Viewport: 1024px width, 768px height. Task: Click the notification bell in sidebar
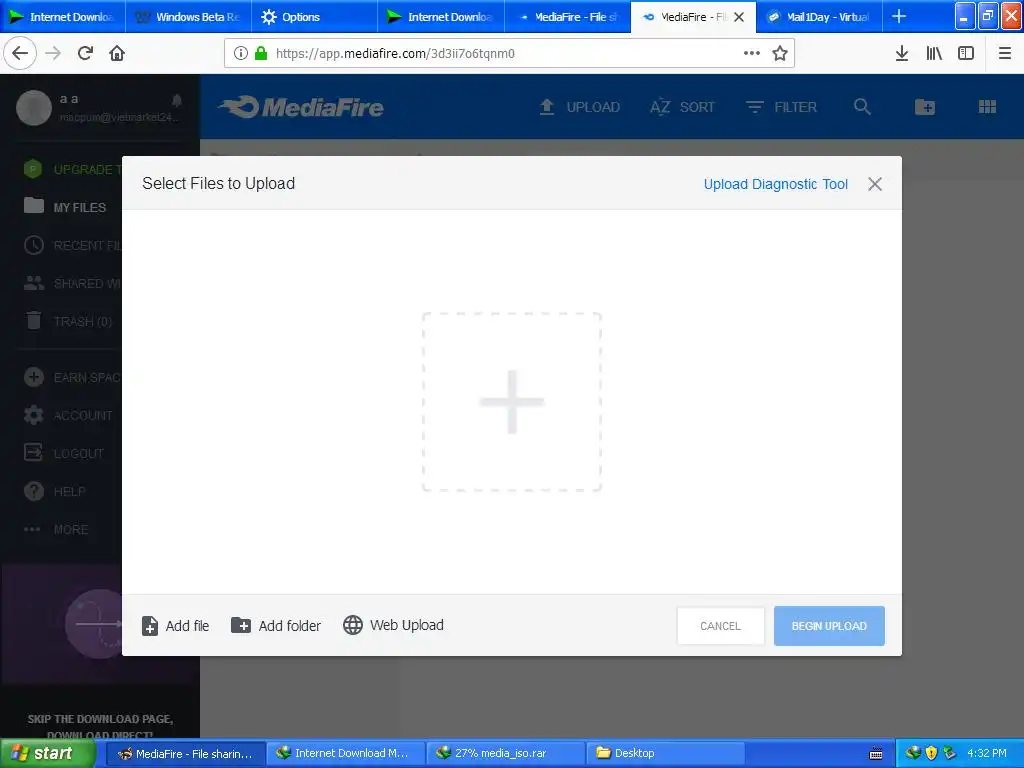point(177,100)
